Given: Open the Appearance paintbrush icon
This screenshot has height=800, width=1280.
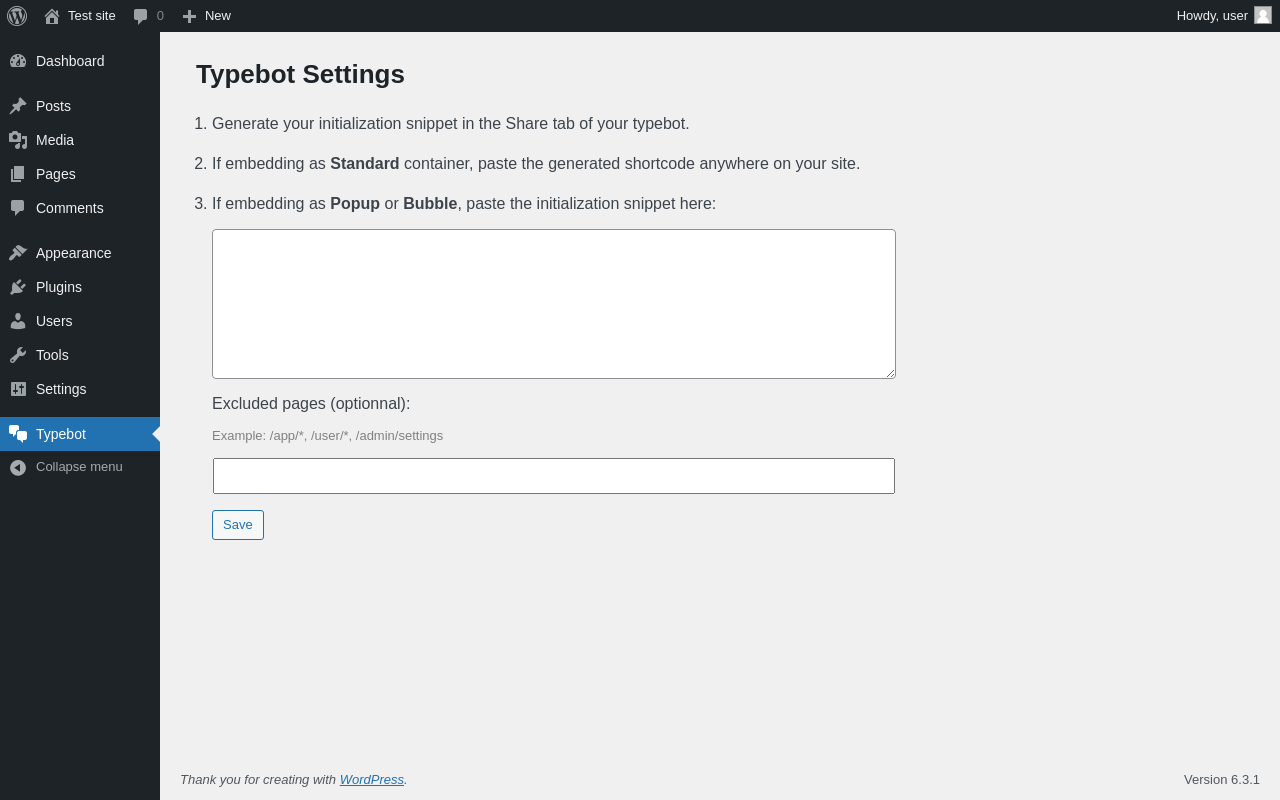Looking at the screenshot, I should [18, 253].
